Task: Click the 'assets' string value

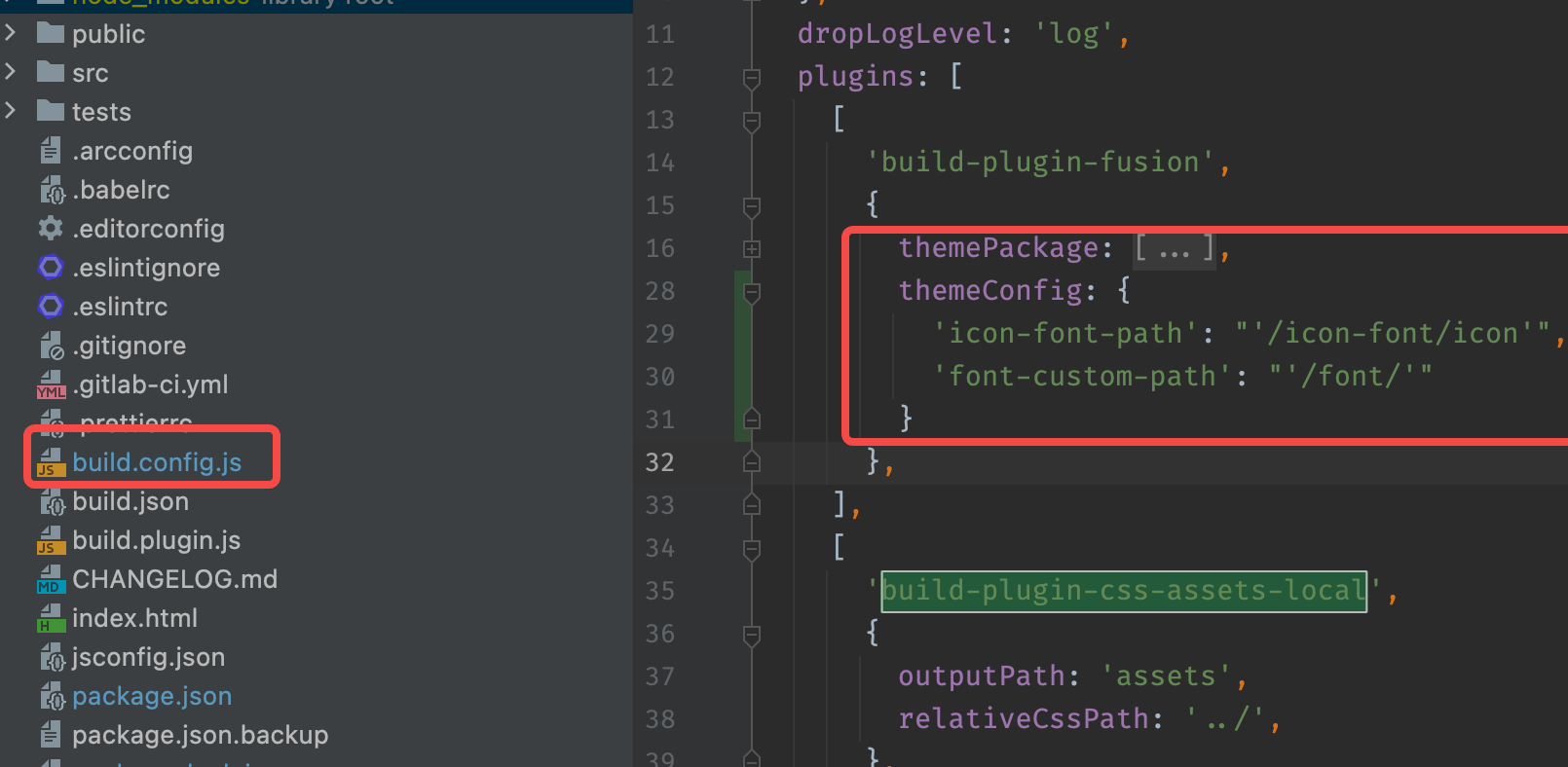Action: [x=1166, y=676]
